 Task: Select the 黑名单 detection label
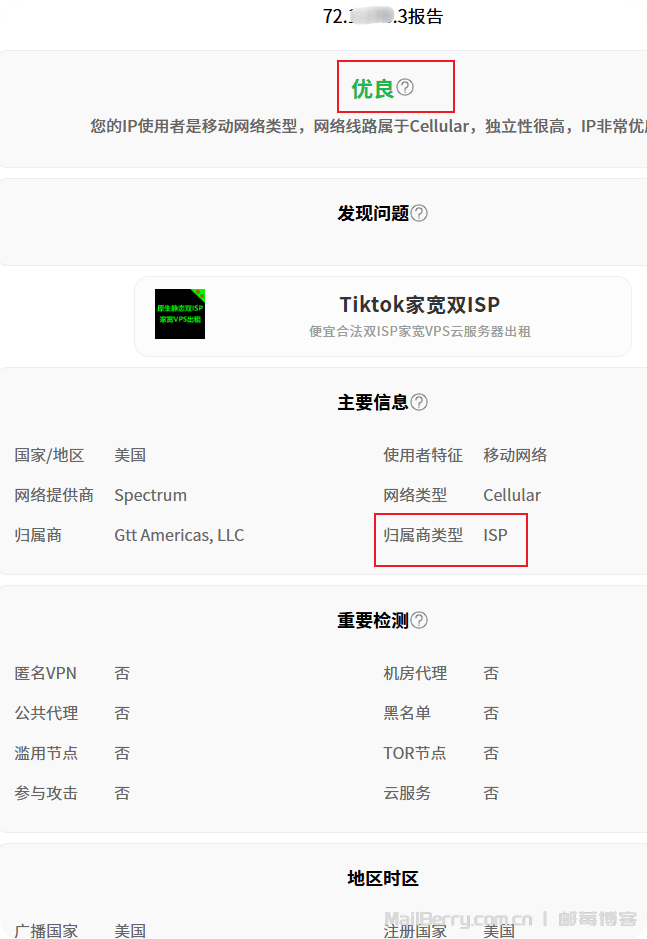407,713
